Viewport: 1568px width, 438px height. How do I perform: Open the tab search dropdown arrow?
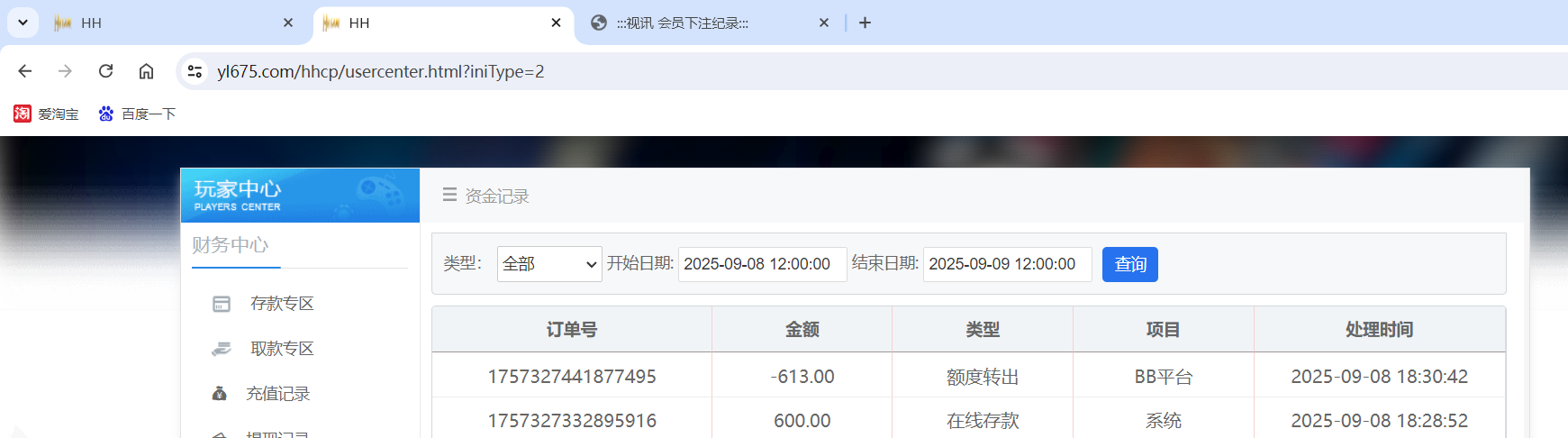(x=23, y=23)
